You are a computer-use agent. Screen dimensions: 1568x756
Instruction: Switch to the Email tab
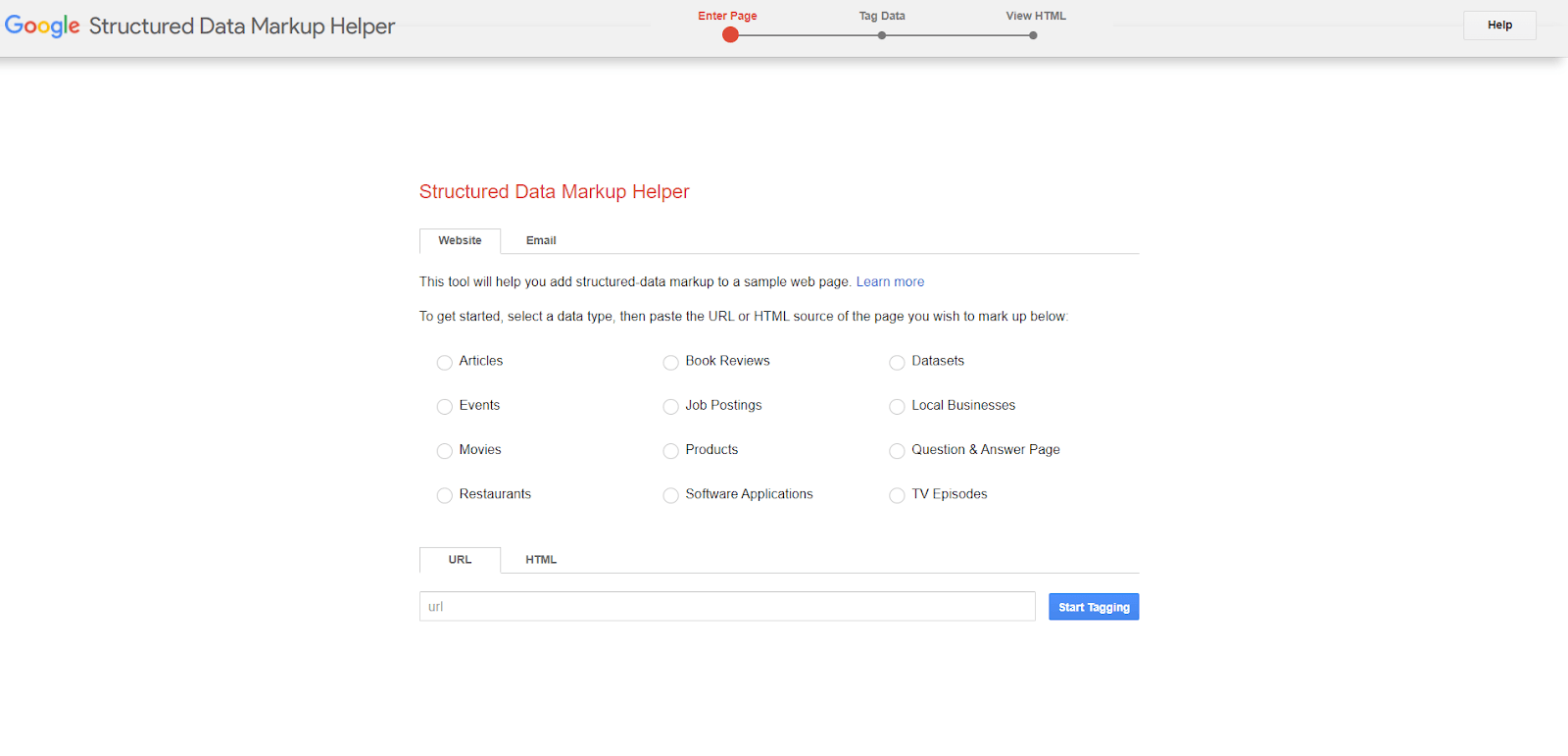[540, 241]
